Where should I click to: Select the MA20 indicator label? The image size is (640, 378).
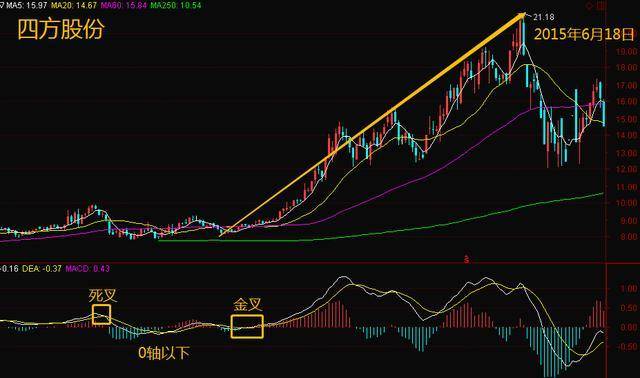pyautogui.click(x=74, y=6)
